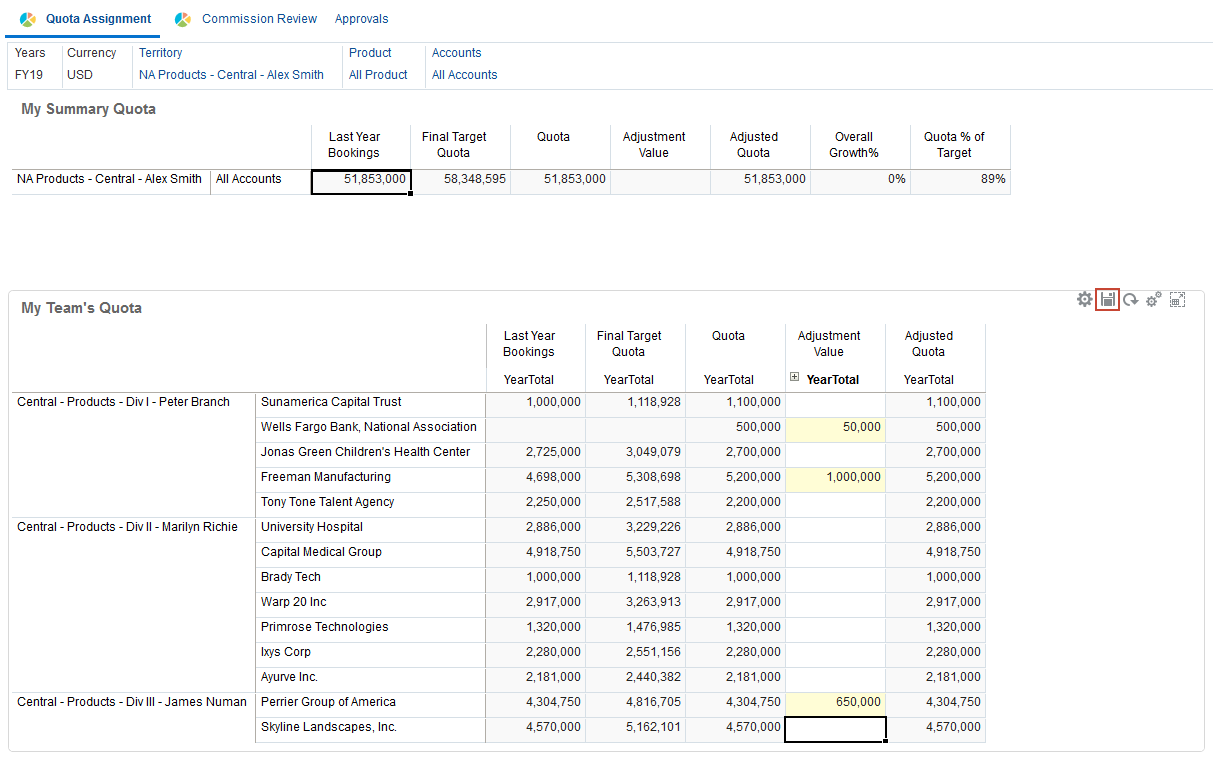Maximize the My Team's Quota grid
This screenshot has height=760, width=1213.
(1177, 299)
